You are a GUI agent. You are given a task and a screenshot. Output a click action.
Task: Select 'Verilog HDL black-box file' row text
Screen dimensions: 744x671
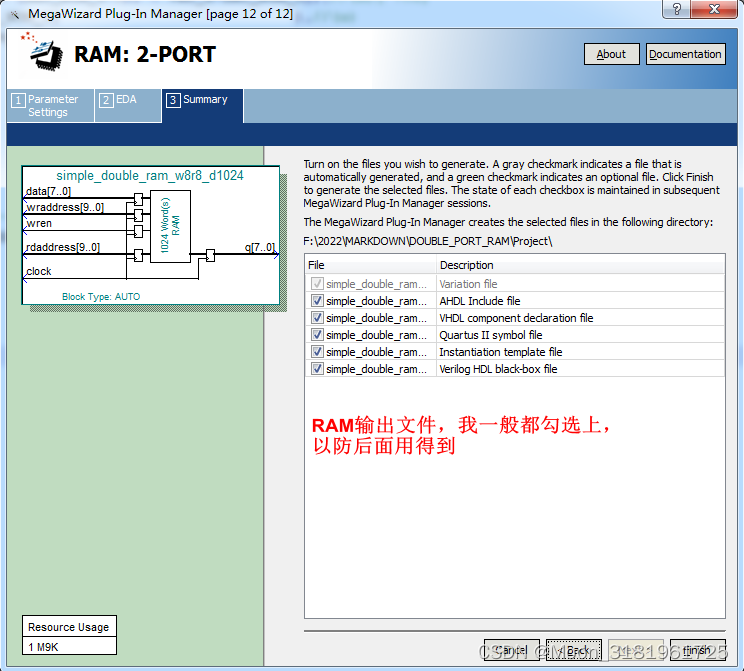pos(498,369)
